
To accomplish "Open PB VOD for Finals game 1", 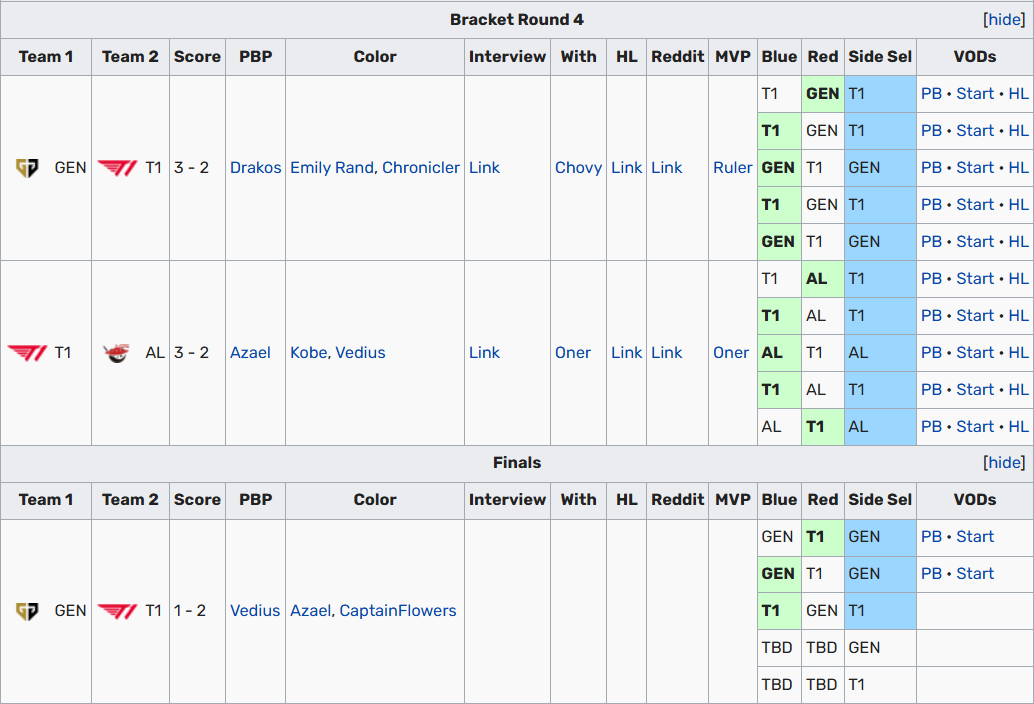I will (931, 537).
